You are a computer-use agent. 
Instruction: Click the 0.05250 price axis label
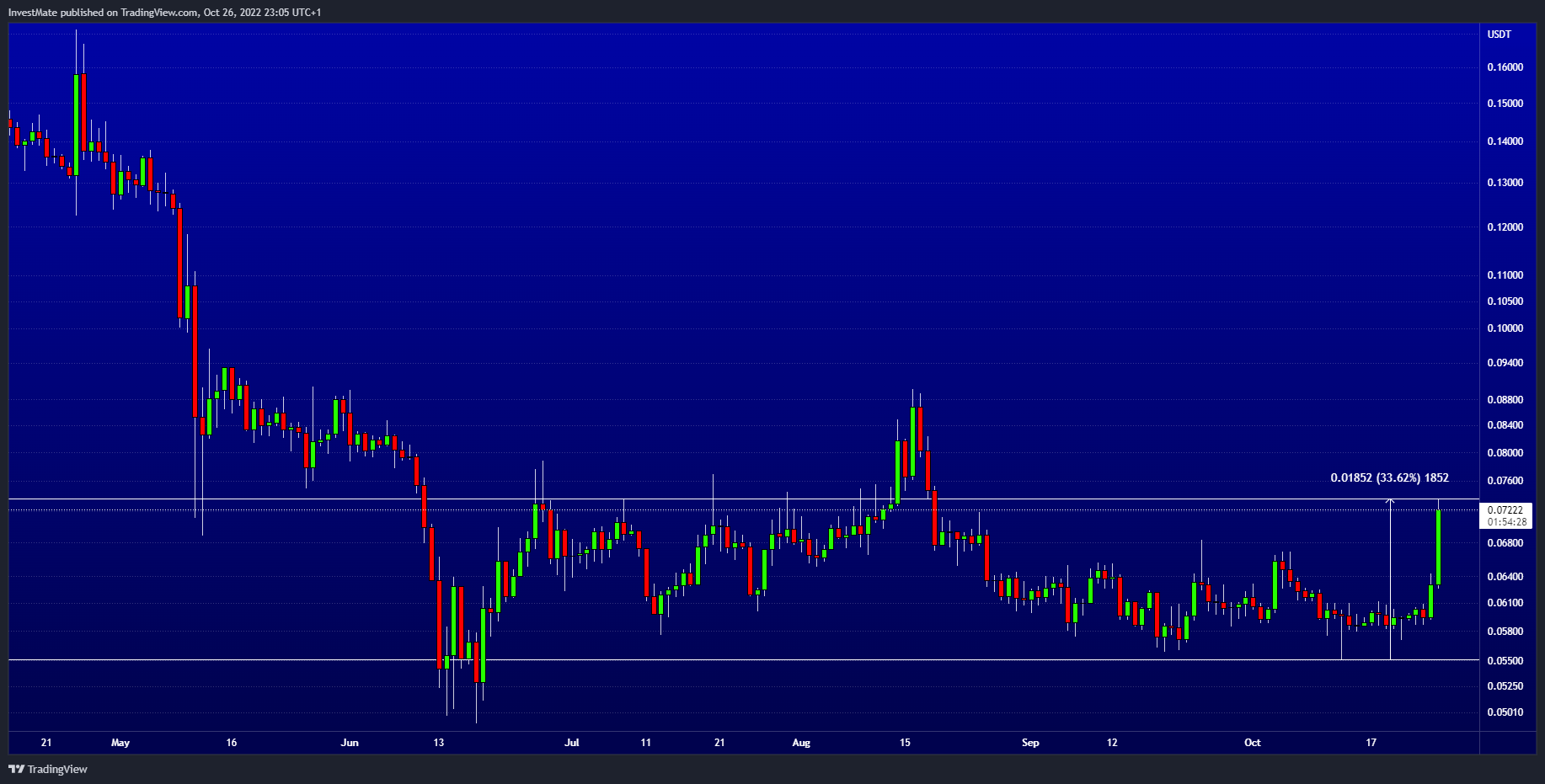(x=1505, y=686)
